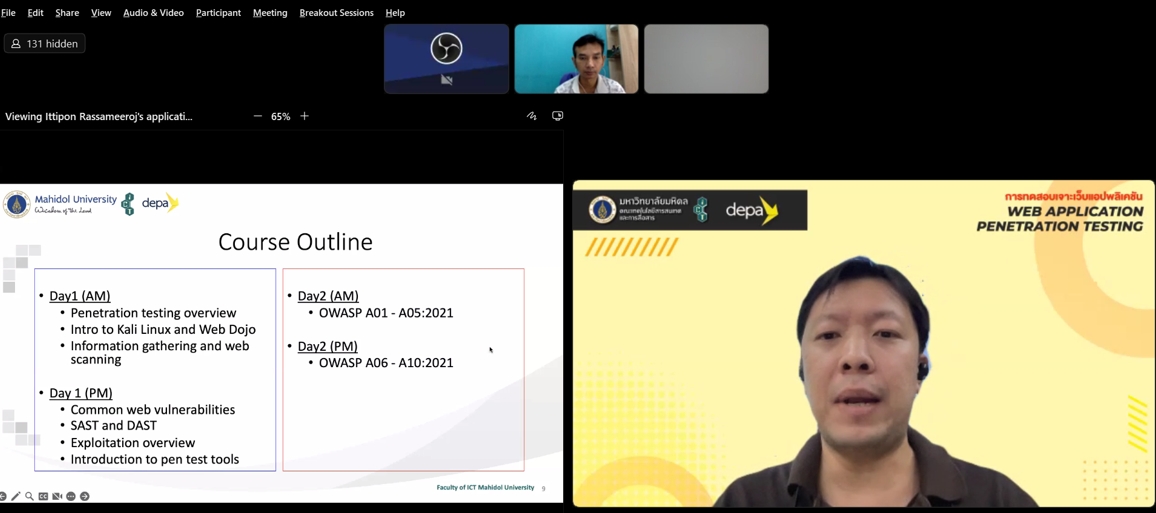Click the zoom out minus icon
The height and width of the screenshot is (513, 1156).
coord(258,116)
